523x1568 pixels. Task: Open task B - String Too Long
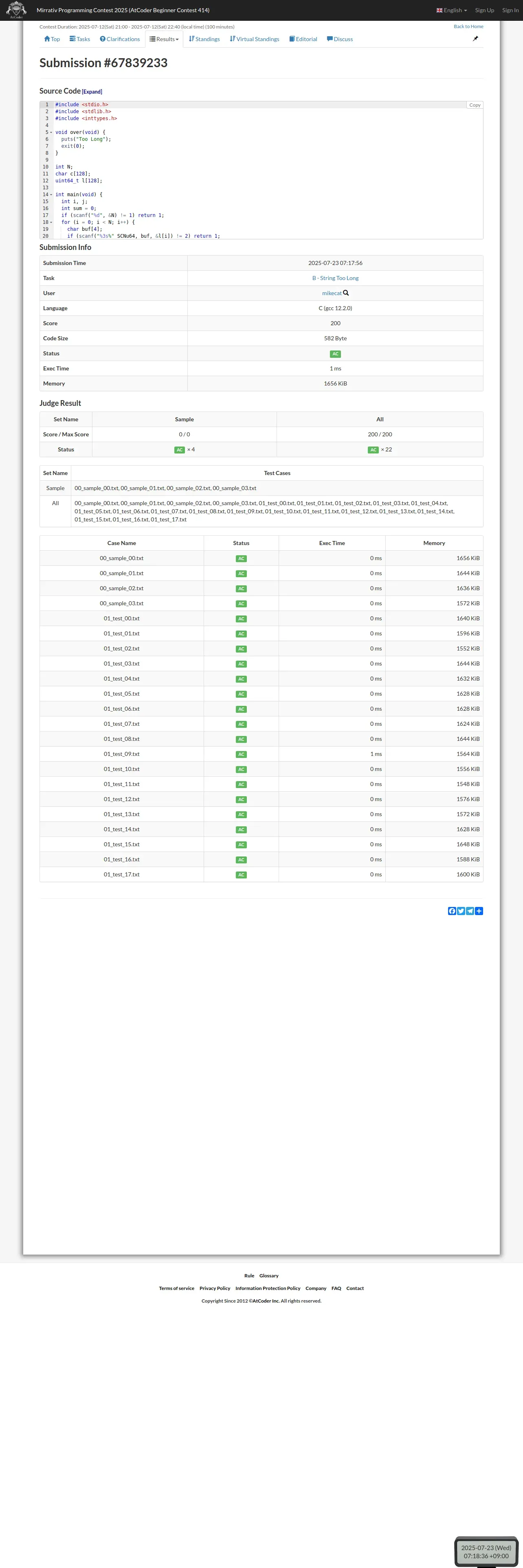tap(336, 278)
